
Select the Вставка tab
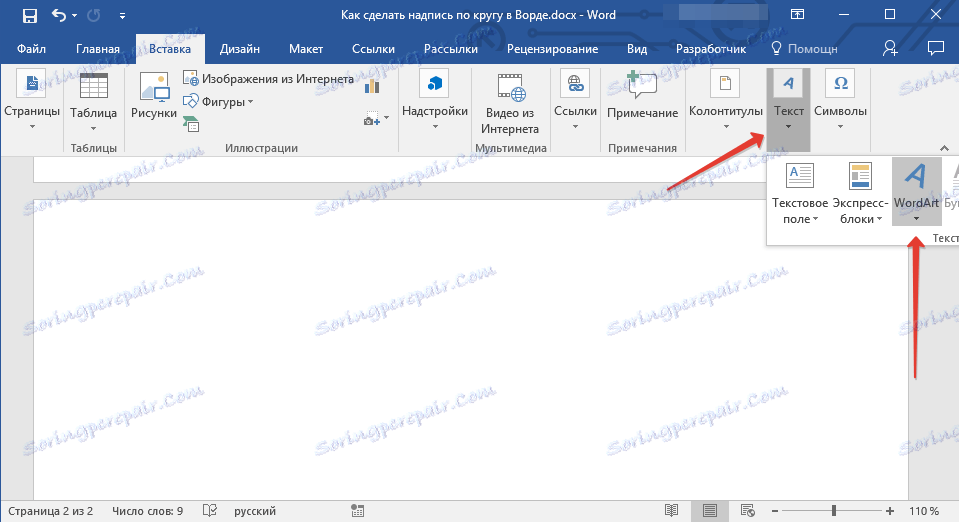click(x=170, y=49)
